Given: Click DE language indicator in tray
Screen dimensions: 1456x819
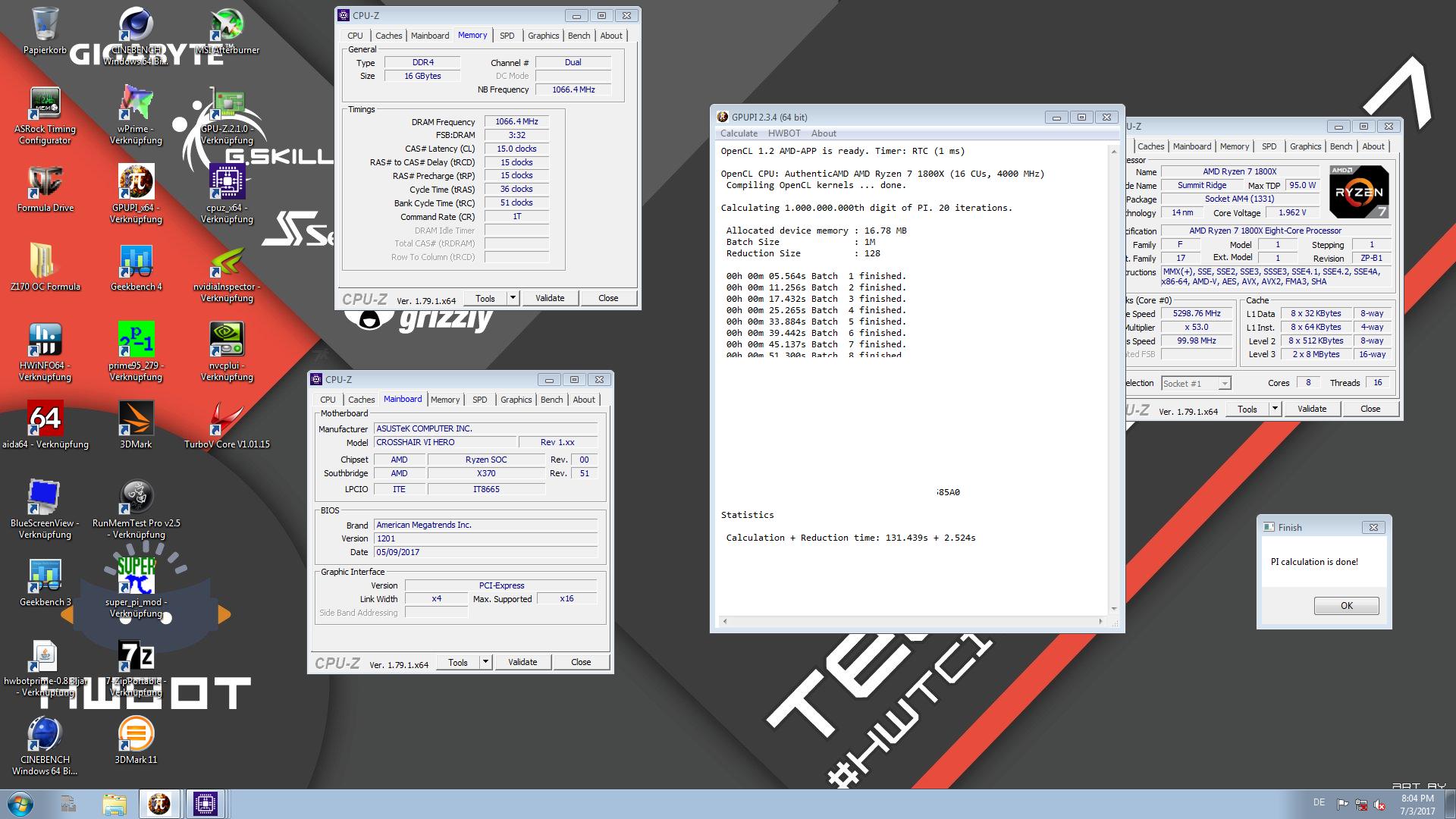Looking at the screenshot, I should pyautogui.click(x=1319, y=802).
